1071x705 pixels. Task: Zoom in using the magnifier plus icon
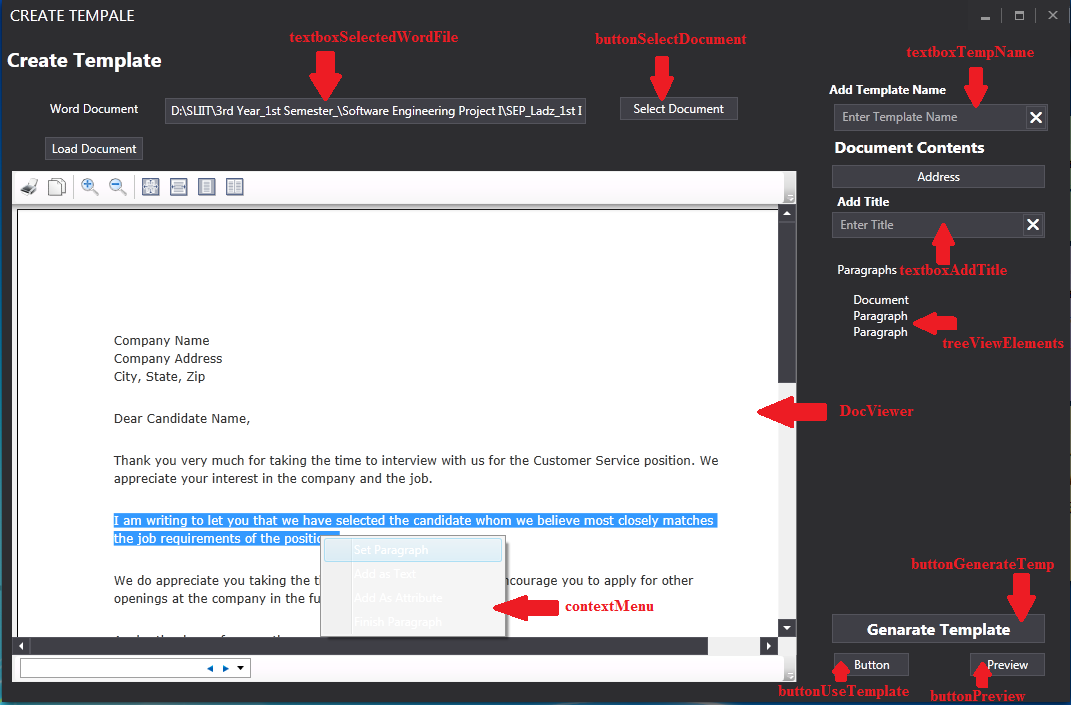tap(89, 186)
